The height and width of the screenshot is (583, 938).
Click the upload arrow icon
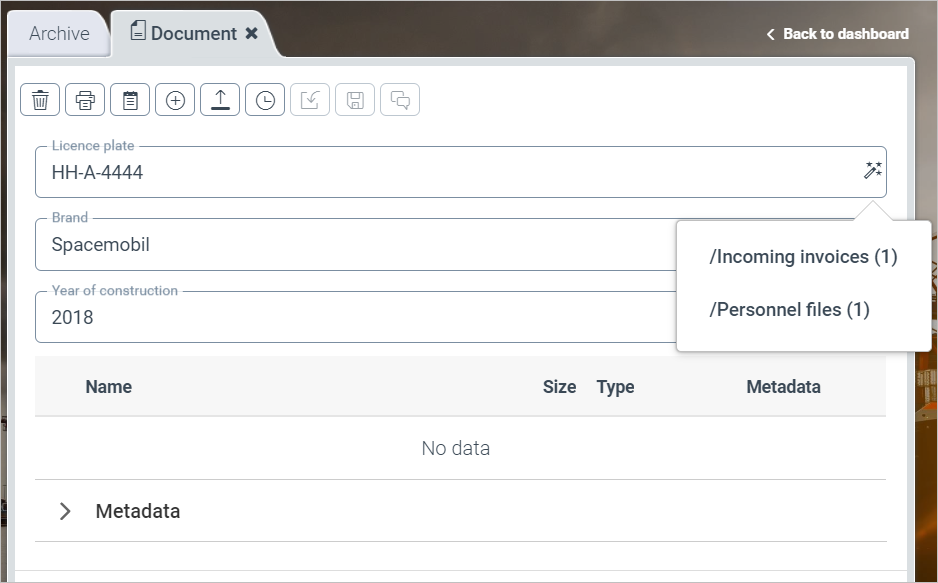coord(220,100)
